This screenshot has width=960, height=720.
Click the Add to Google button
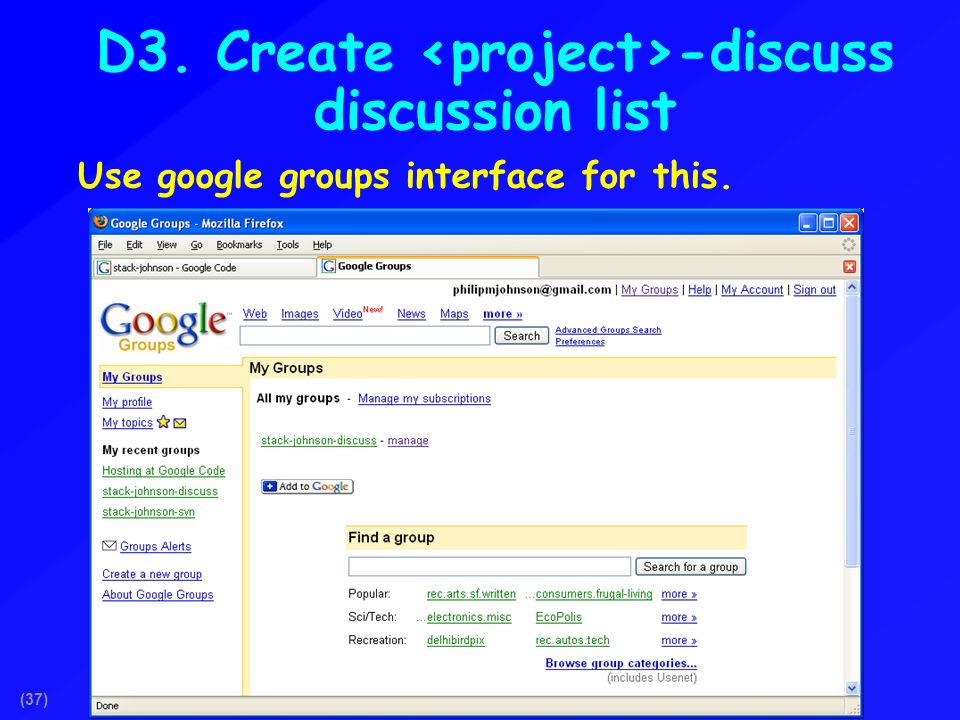[x=307, y=486]
